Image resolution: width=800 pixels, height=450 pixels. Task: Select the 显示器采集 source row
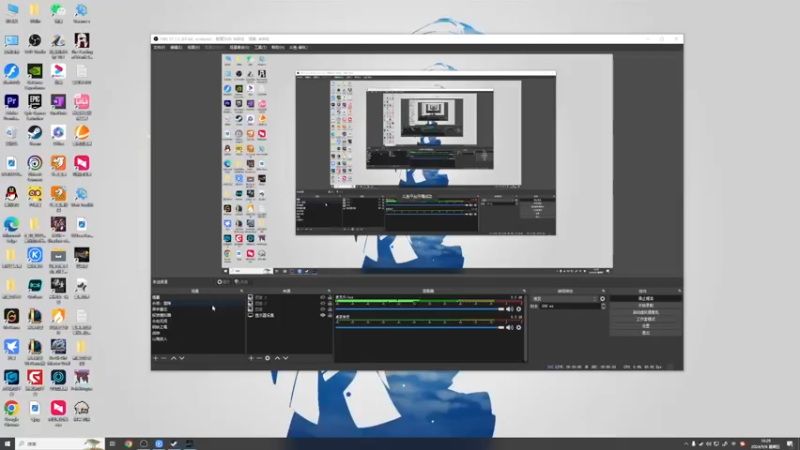click(x=289, y=315)
